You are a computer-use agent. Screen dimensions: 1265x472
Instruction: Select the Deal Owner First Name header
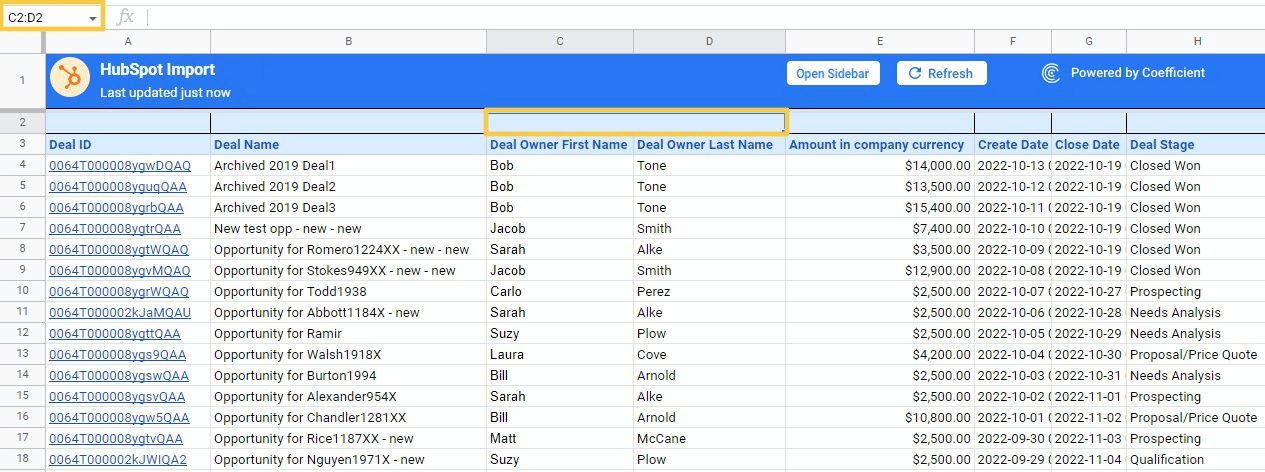pos(558,145)
